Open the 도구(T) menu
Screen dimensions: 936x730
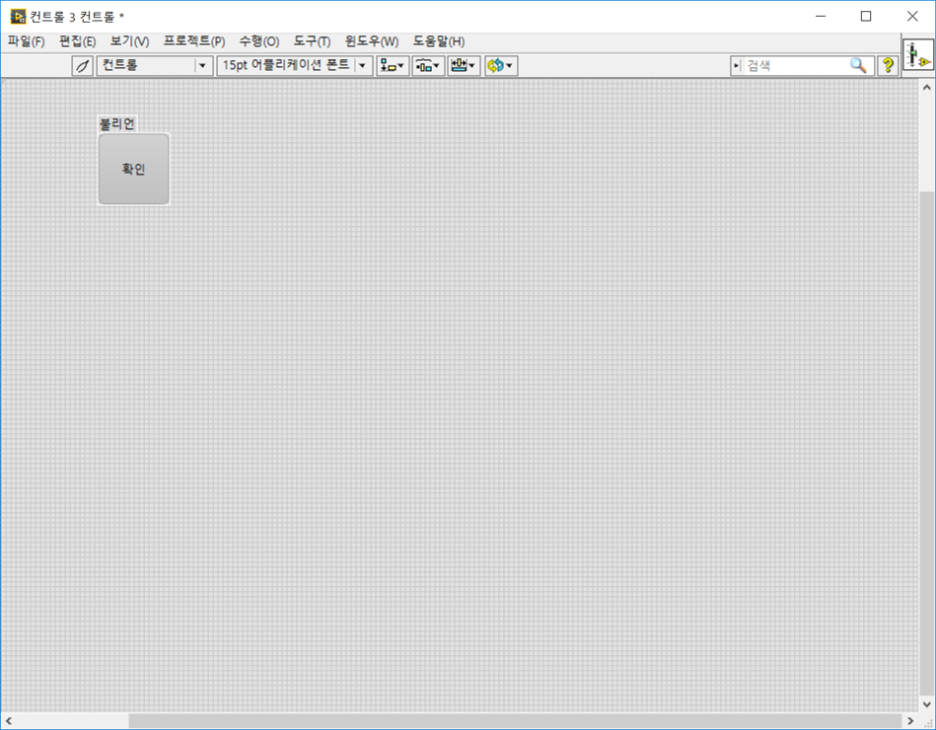(312, 41)
